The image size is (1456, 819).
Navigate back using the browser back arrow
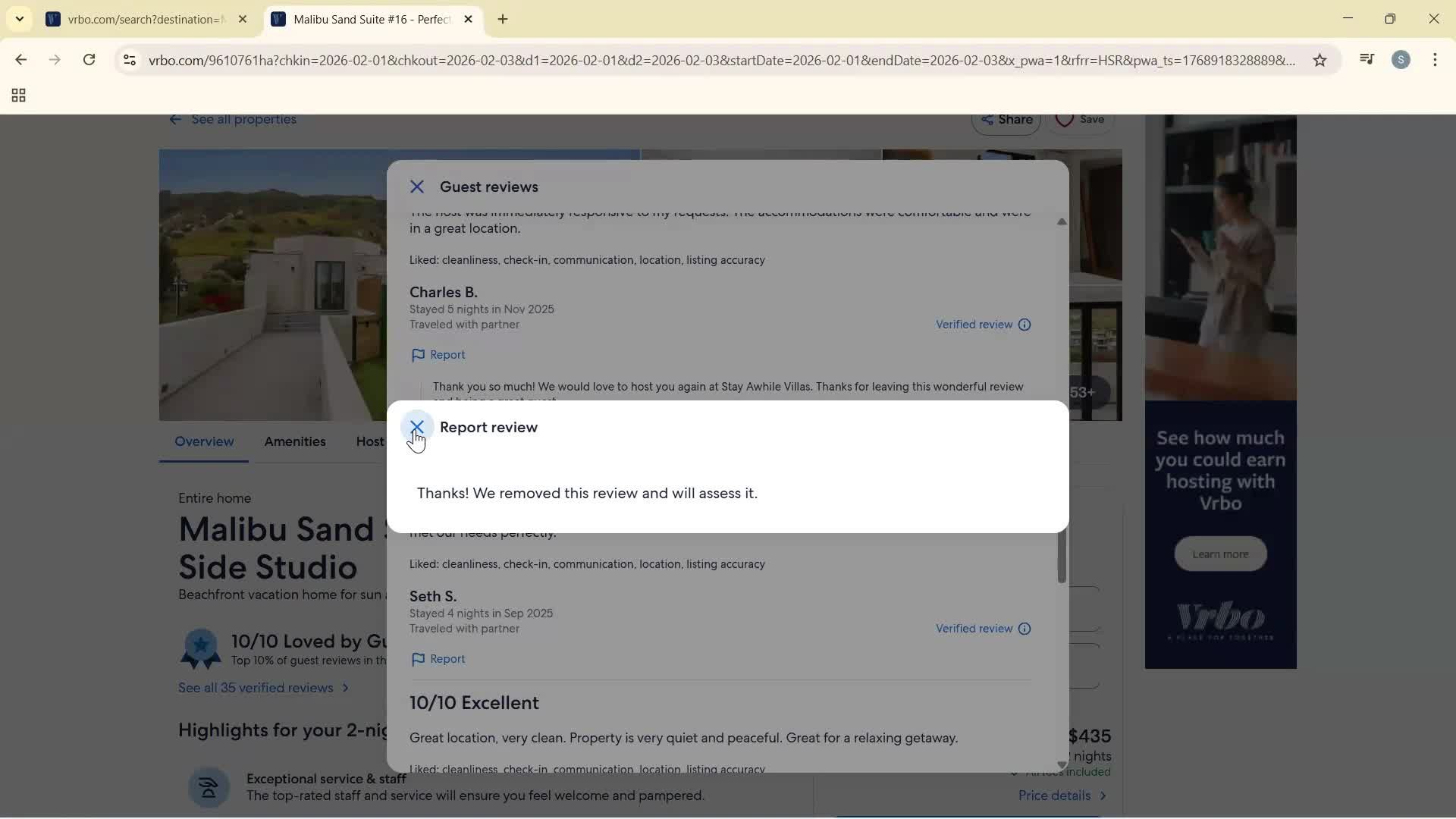coord(20,60)
